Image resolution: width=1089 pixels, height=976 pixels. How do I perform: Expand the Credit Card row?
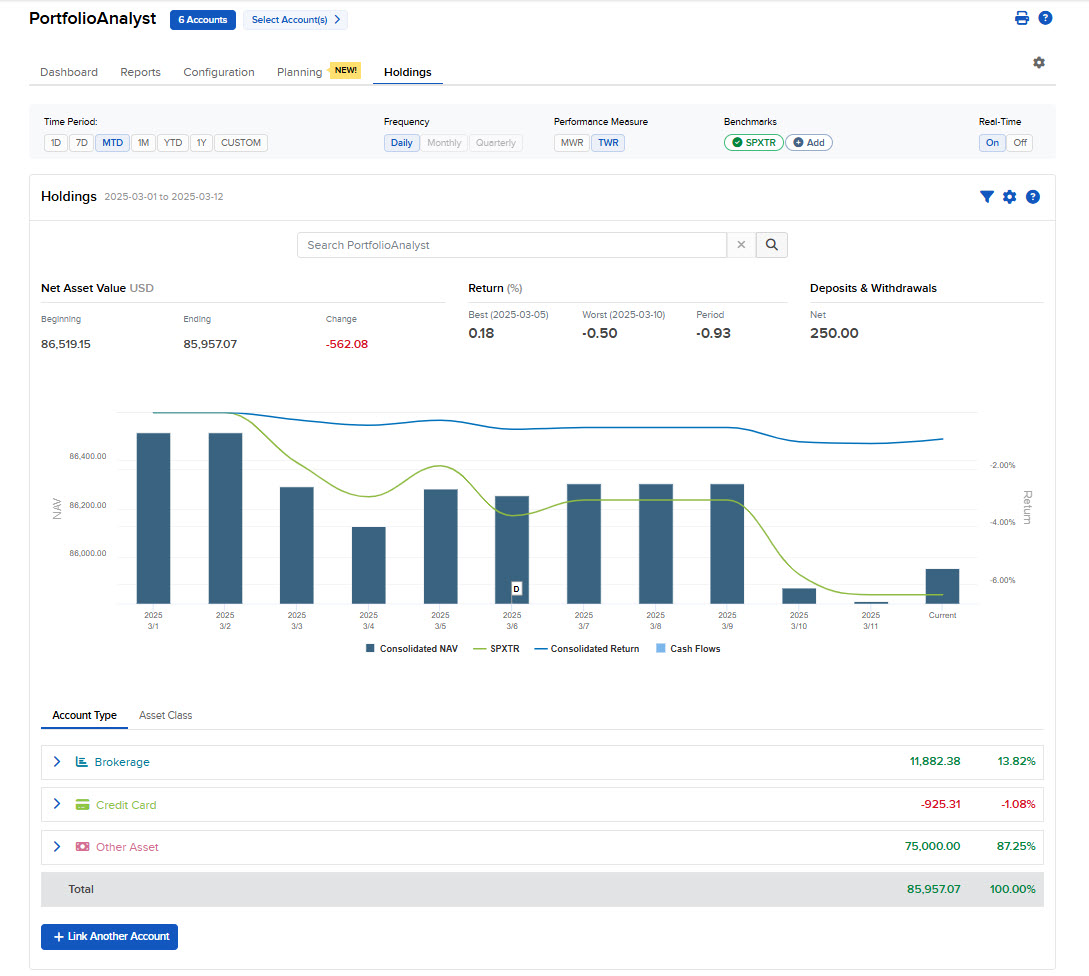[x=57, y=804]
